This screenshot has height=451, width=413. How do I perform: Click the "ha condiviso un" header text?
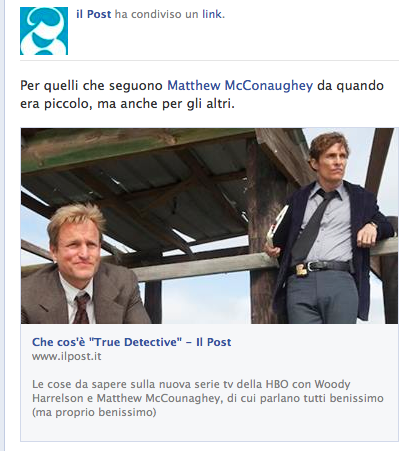click(157, 14)
